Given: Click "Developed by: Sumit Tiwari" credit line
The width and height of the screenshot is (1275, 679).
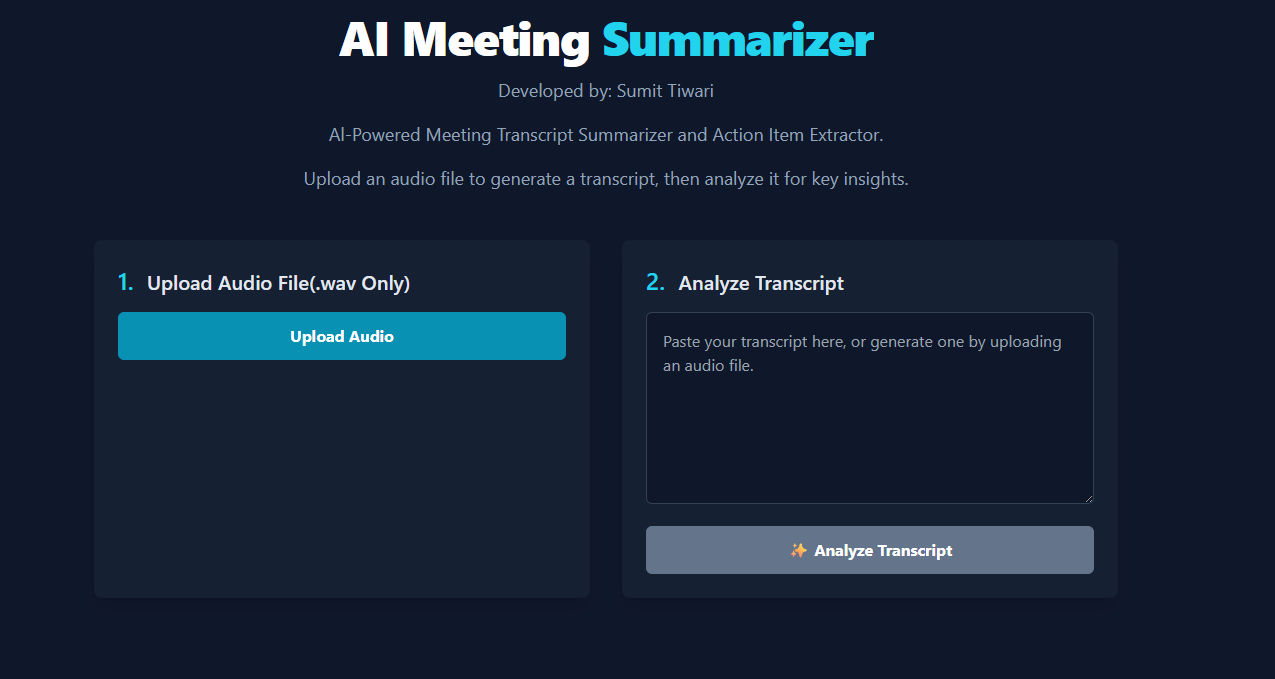Looking at the screenshot, I should point(606,91).
